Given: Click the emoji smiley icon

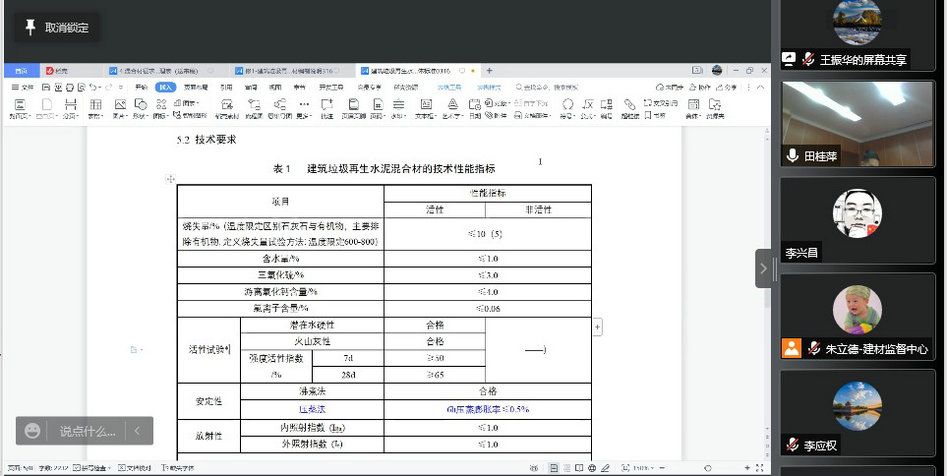Looking at the screenshot, I should tap(33, 431).
